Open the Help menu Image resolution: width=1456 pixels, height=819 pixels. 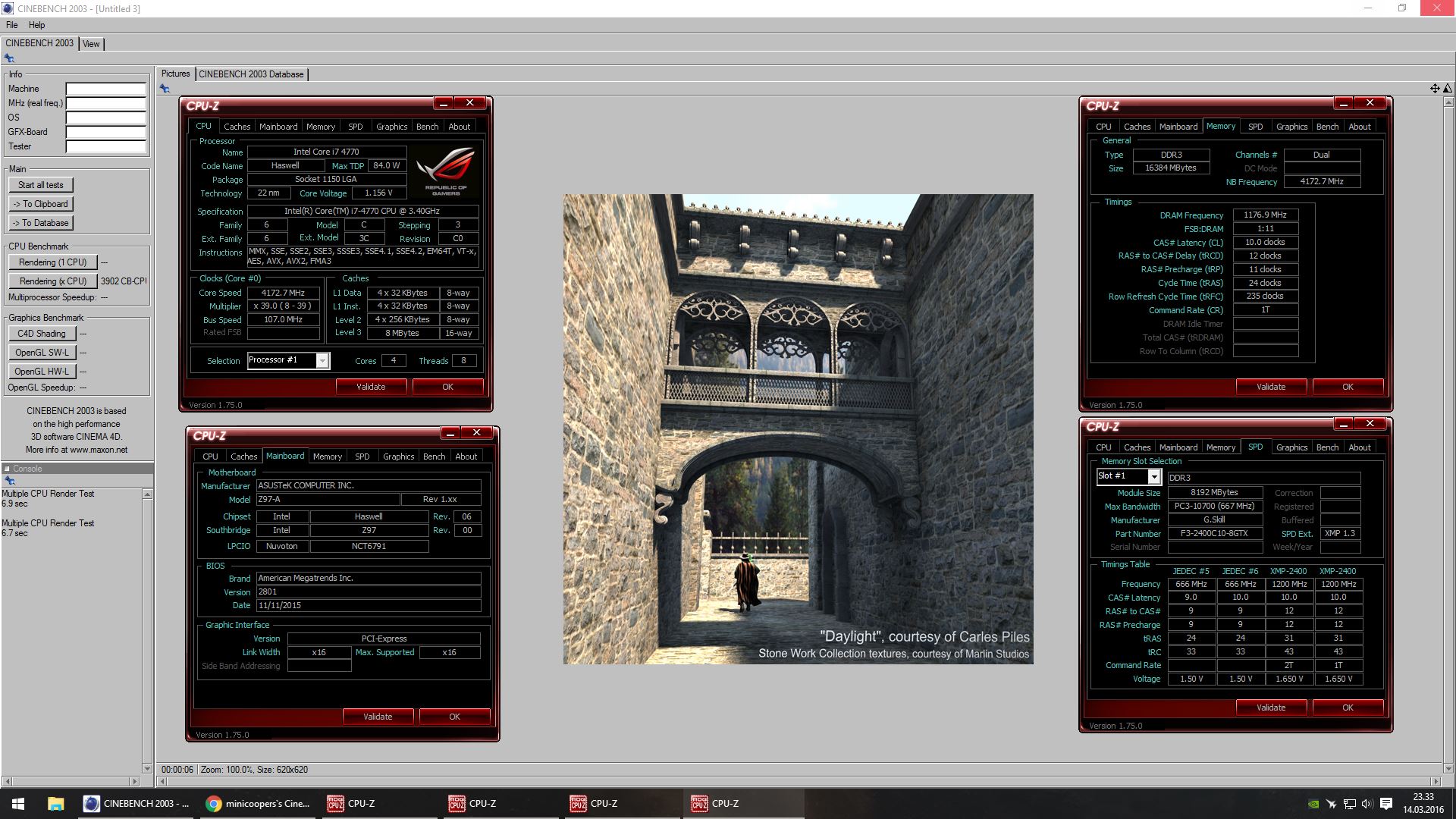tap(36, 25)
